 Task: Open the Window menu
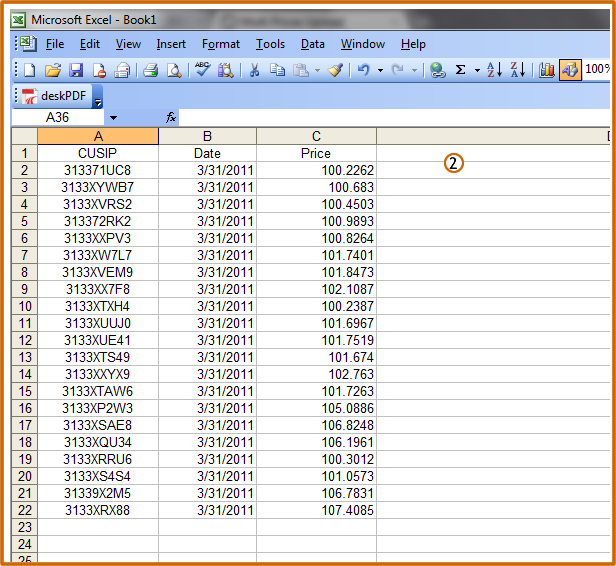pyautogui.click(x=363, y=44)
